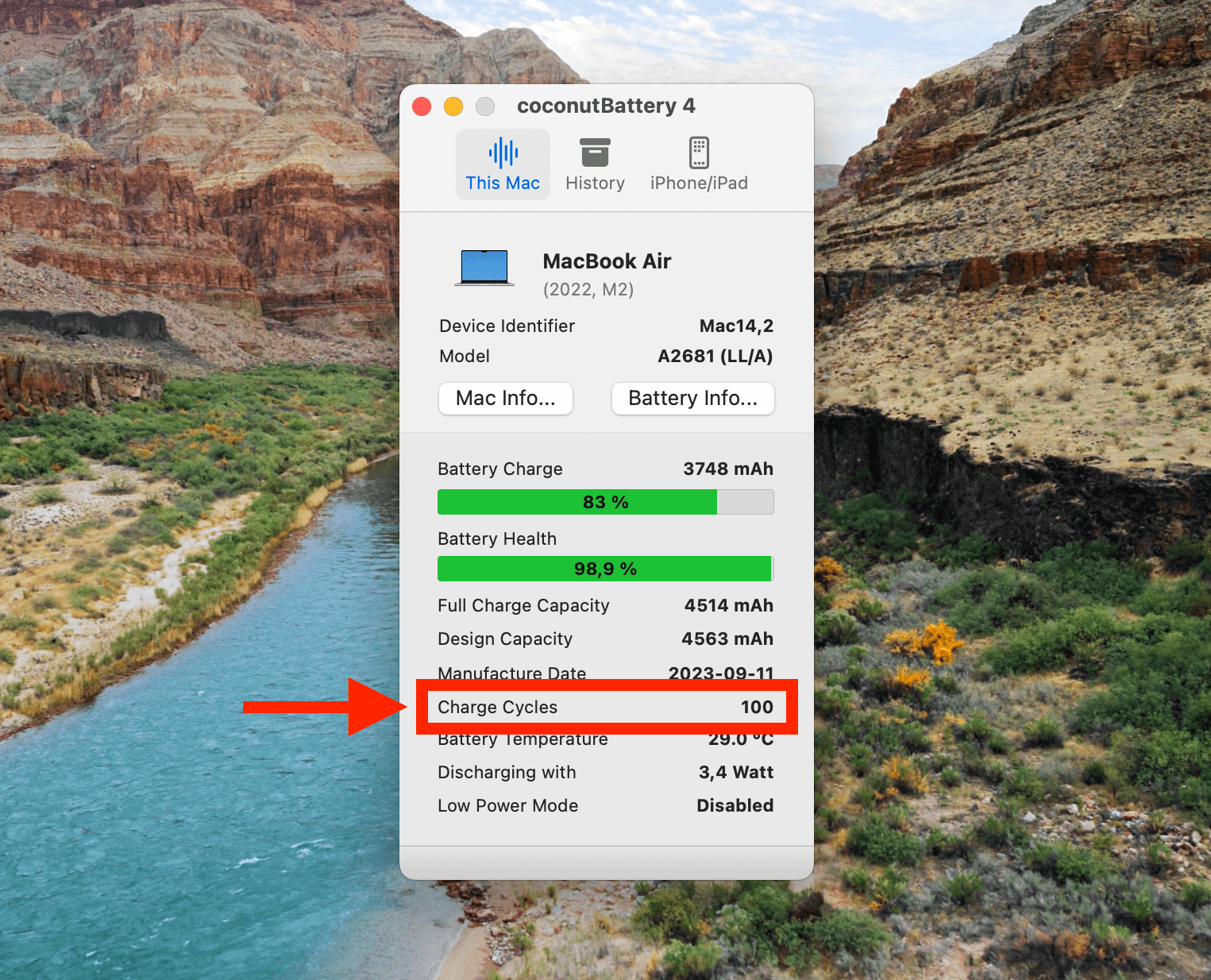The image size is (1211, 980).
Task: Select the highlighted Charge Cycles row
Action: (x=605, y=707)
